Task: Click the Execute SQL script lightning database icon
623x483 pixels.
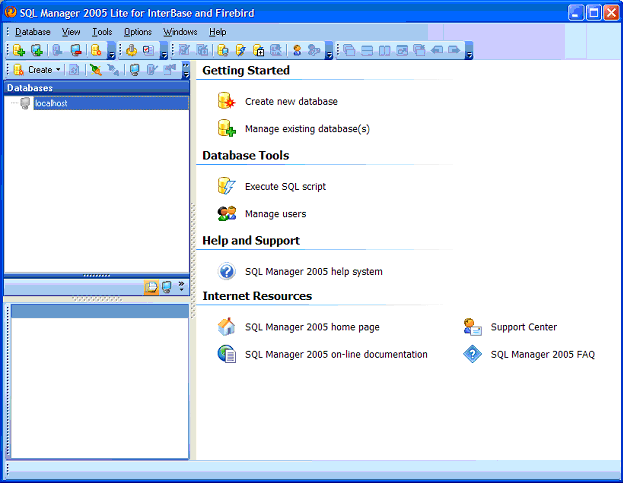Action: (x=226, y=186)
